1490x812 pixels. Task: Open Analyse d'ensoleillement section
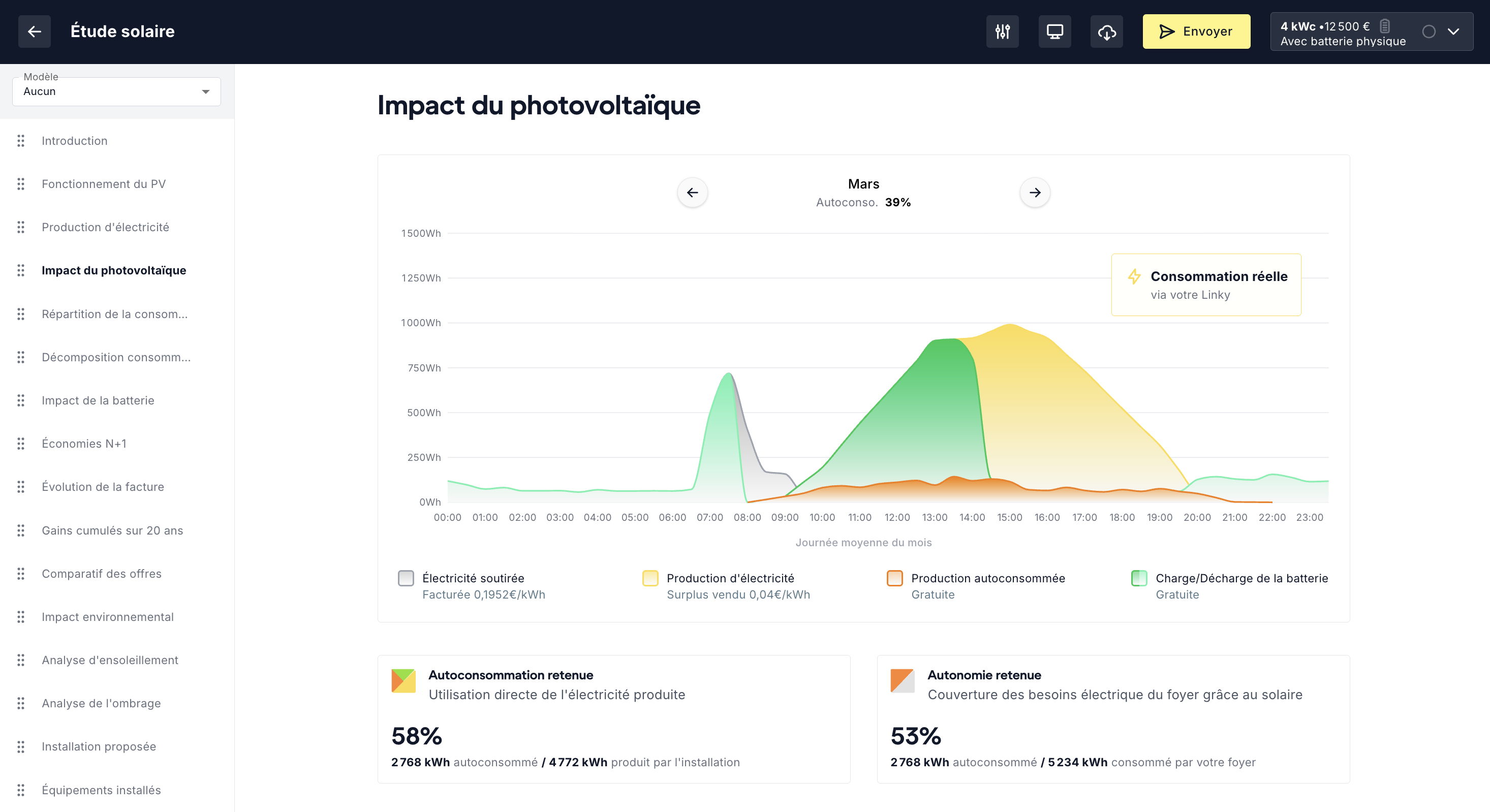tap(110, 660)
